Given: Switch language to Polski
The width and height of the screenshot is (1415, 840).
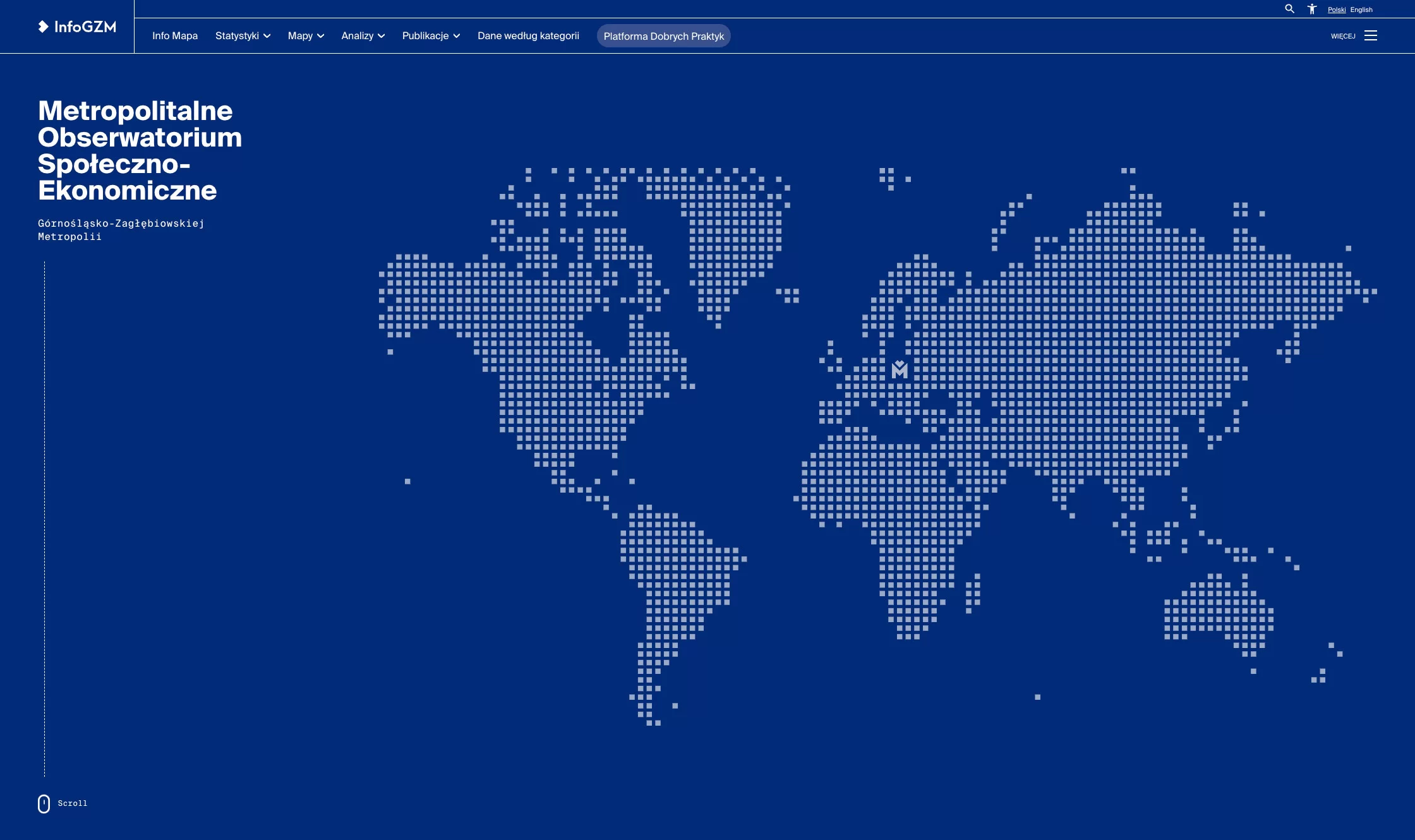Looking at the screenshot, I should [x=1337, y=9].
